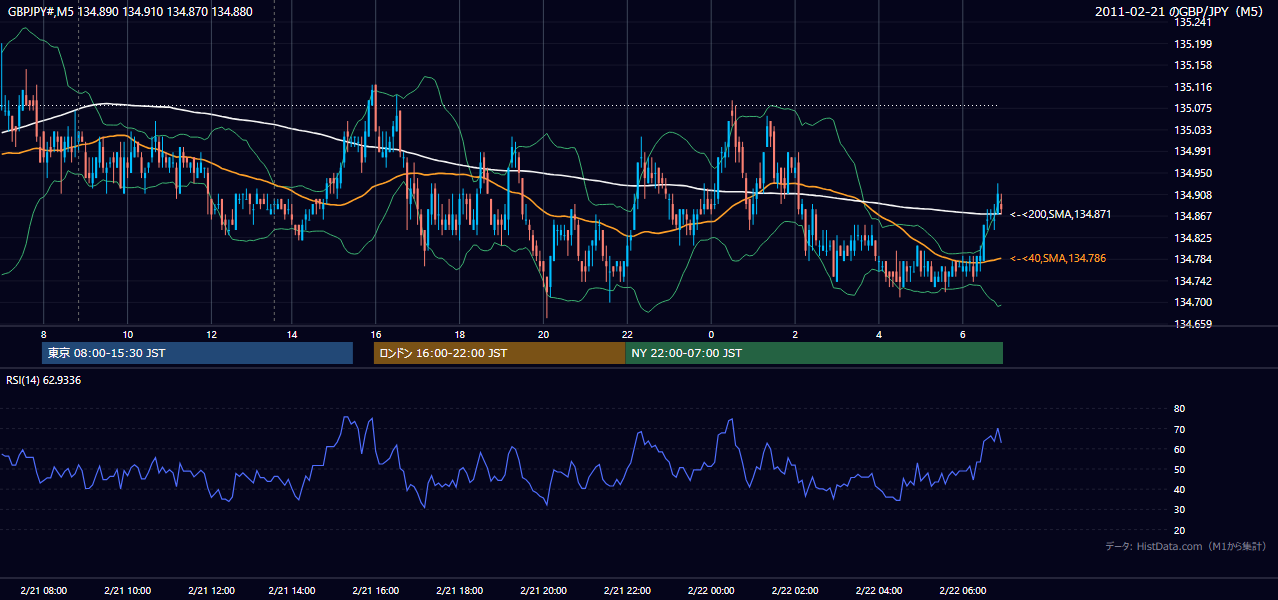Click the hour 22 tick under price chart
This screenshot has width=1278, height=600.
pyautogui.click(x=627, y=334)
